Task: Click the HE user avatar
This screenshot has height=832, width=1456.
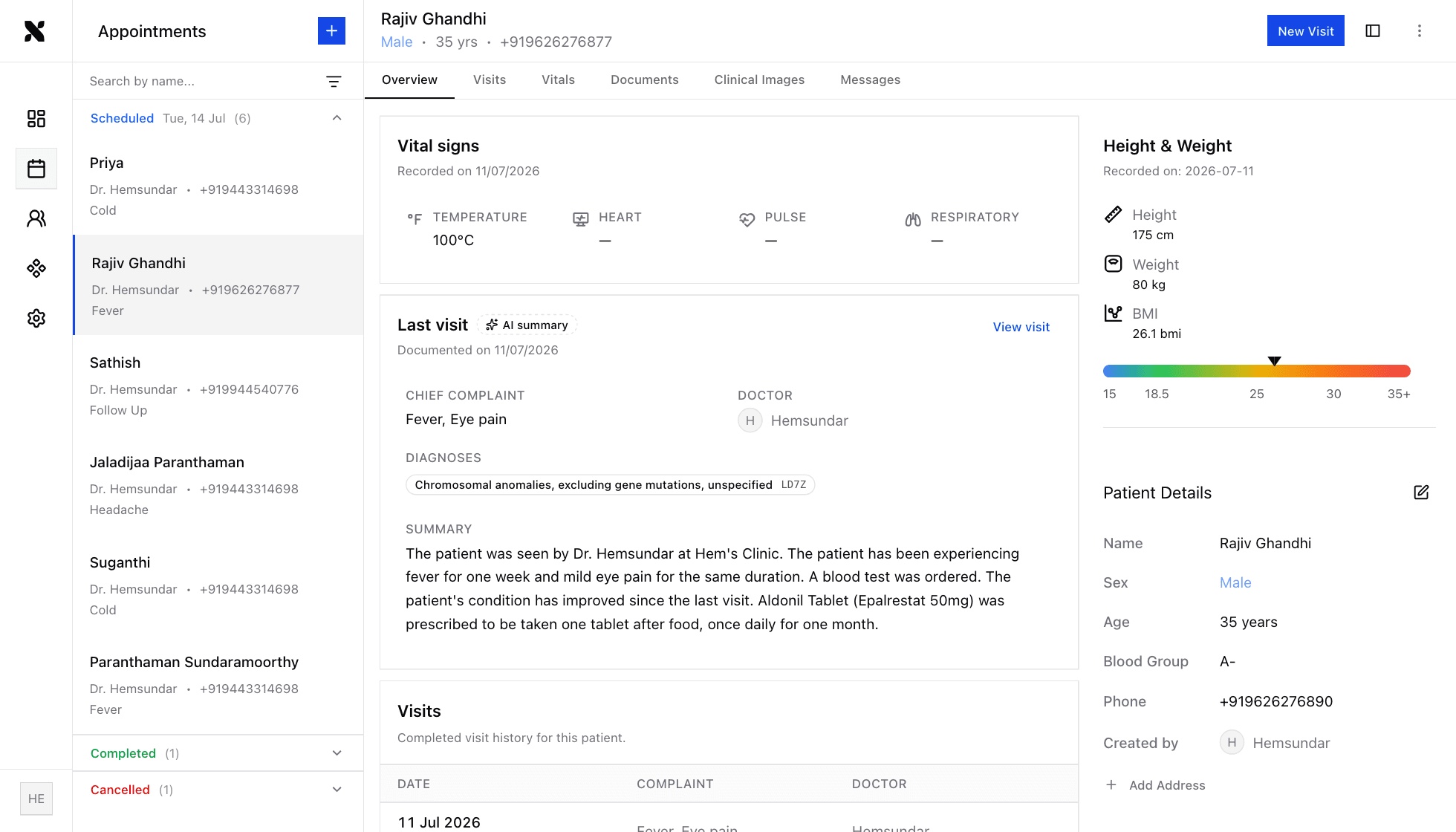Action: pyautogui.click(x=36, y=799)
